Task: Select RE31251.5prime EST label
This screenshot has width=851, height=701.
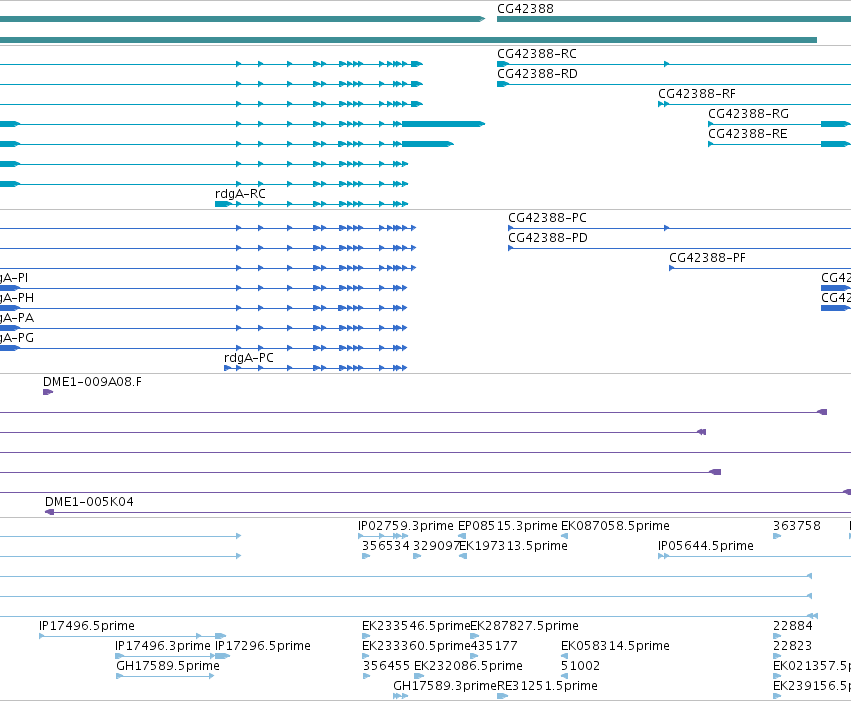Action: [547, 686]
